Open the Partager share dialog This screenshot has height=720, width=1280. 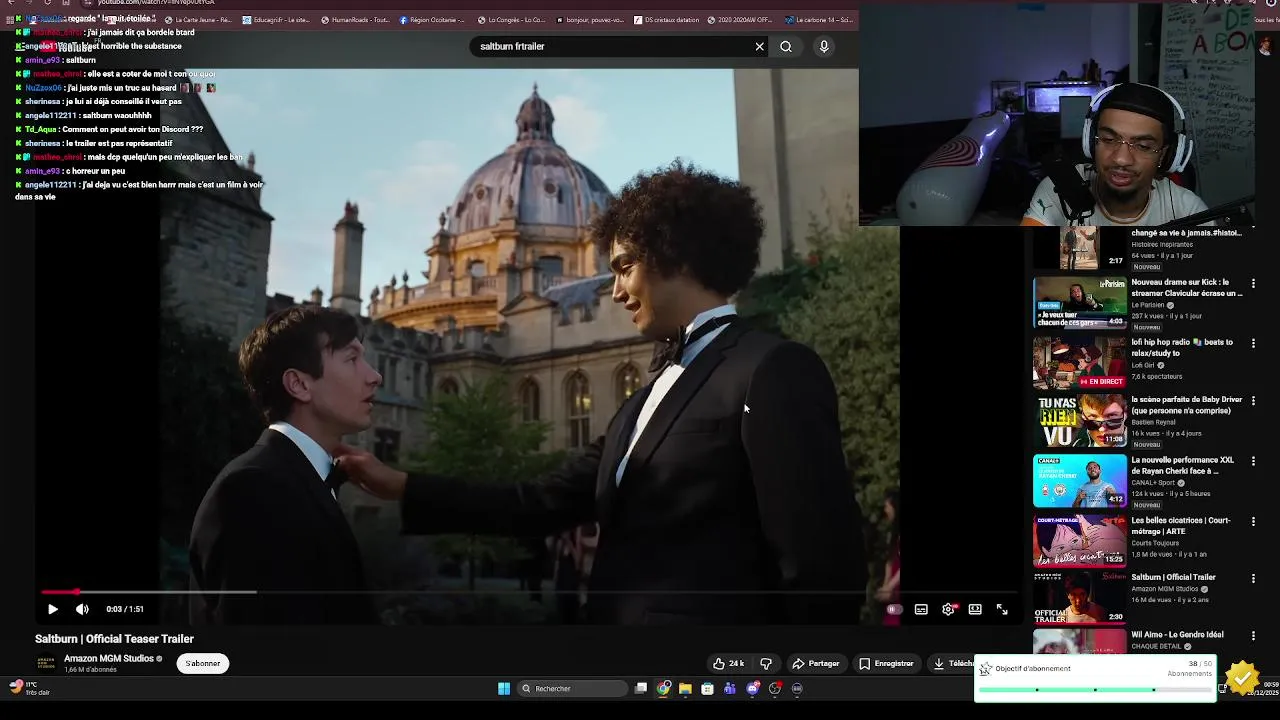point(815,663)
